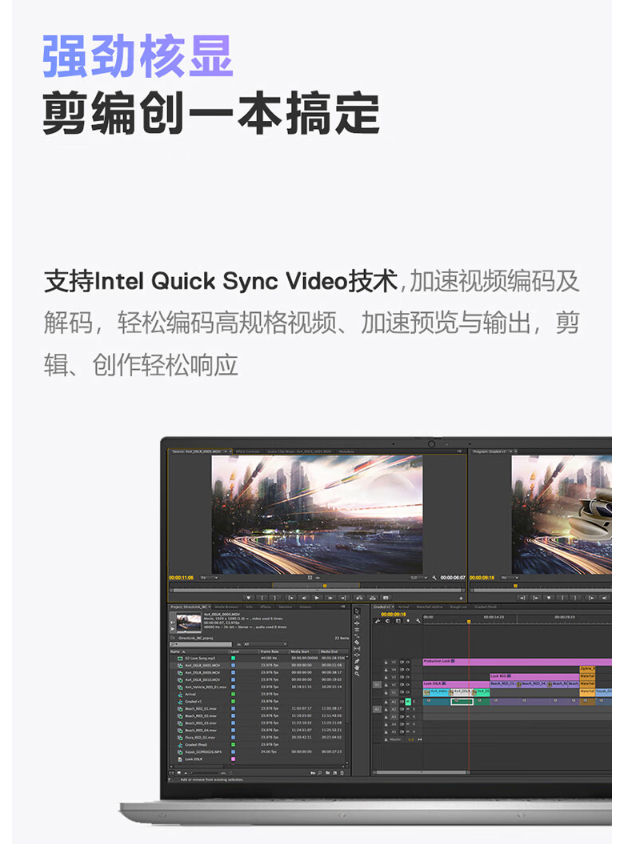
Task: Add a marker from timeline header
Action: click(408, 621)
